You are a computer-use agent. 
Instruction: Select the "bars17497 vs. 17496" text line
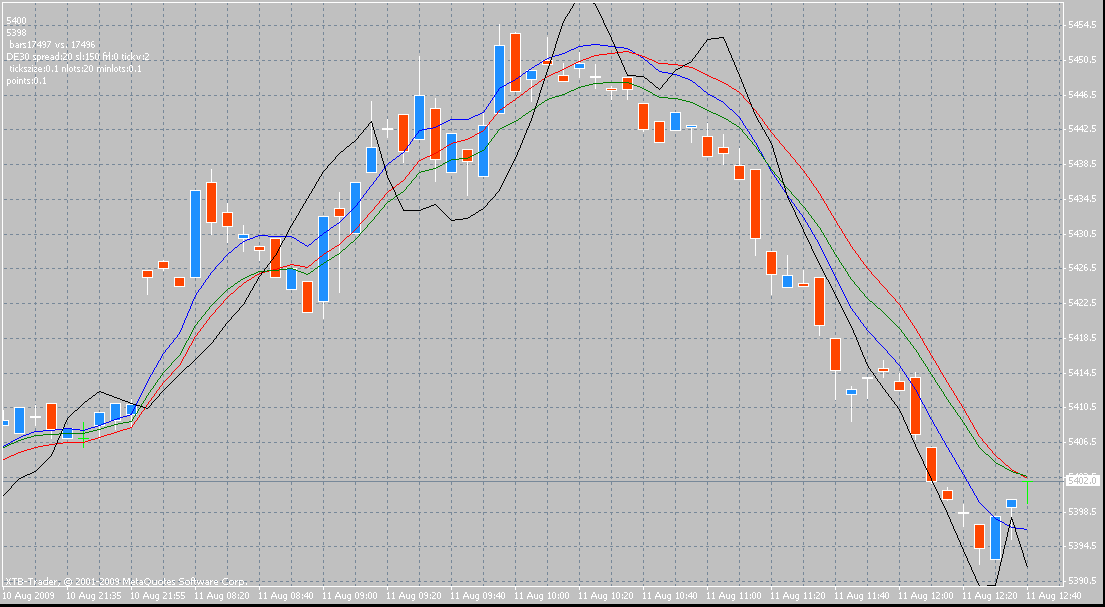(x=51, y=44)
